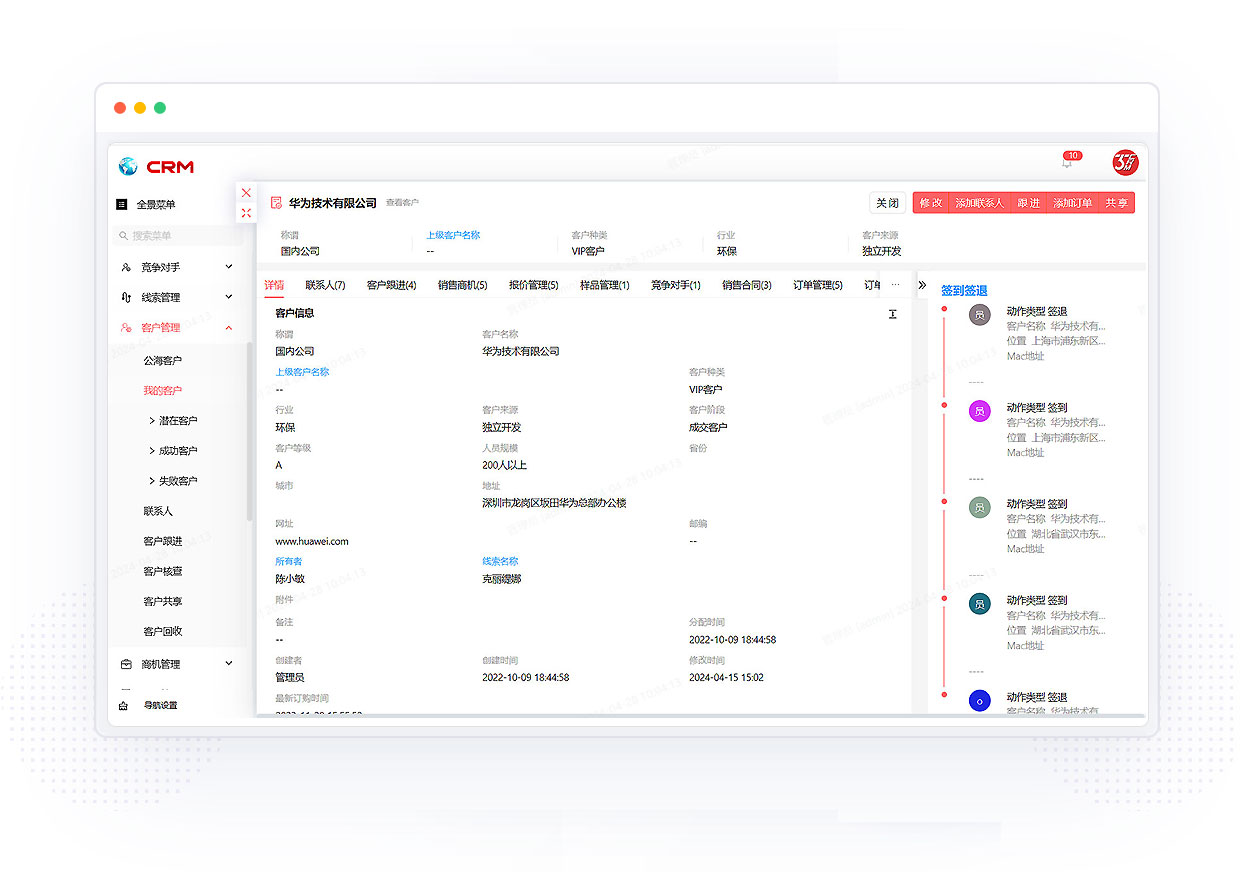Click the search magnifier icon in 搜索菜单

pos(124,236)
